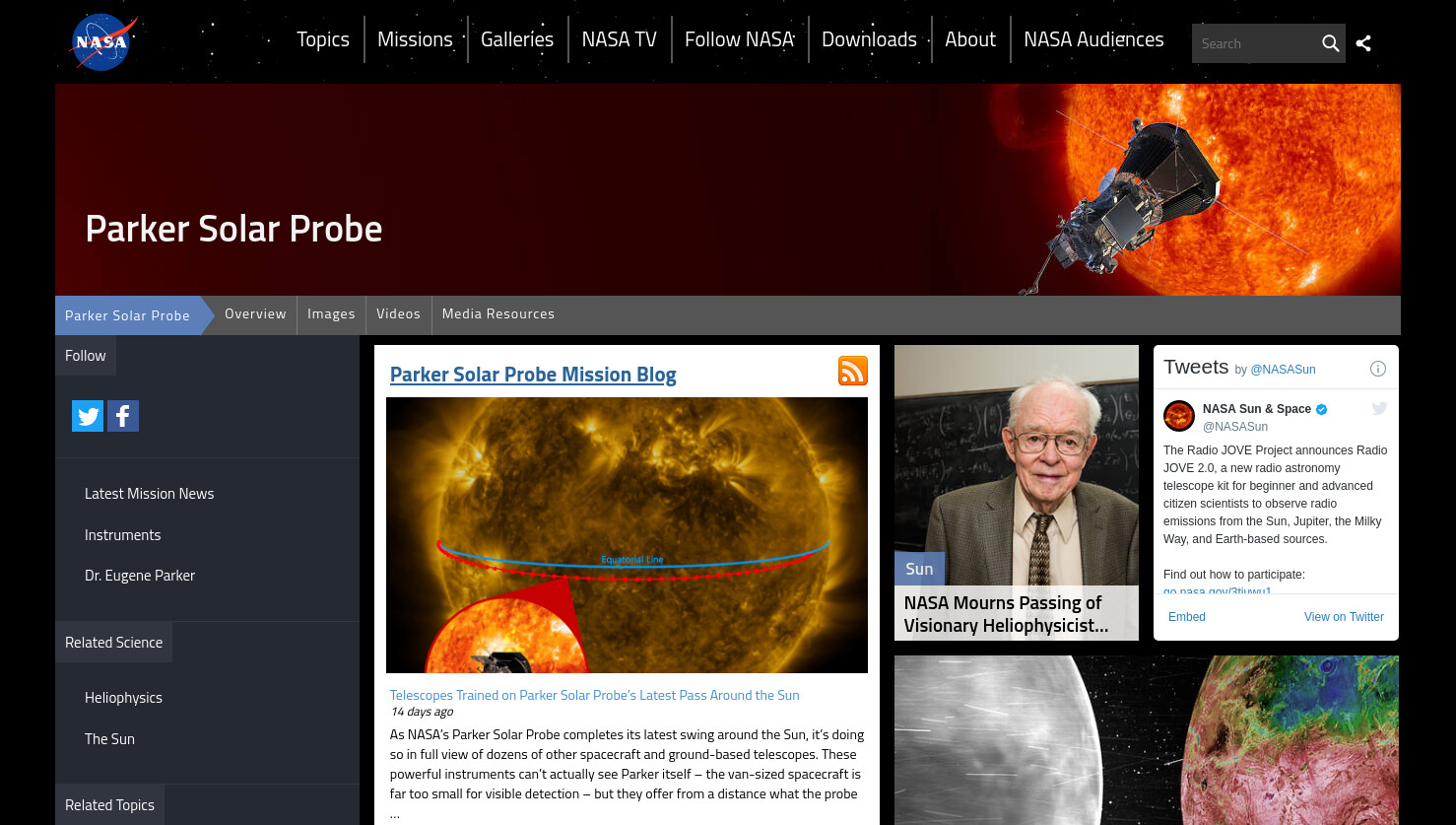Open Parker Solar Probe Mission Blog link
Image resolution: width=1456 pixels, height=825 pixels.
coord(533,375)
